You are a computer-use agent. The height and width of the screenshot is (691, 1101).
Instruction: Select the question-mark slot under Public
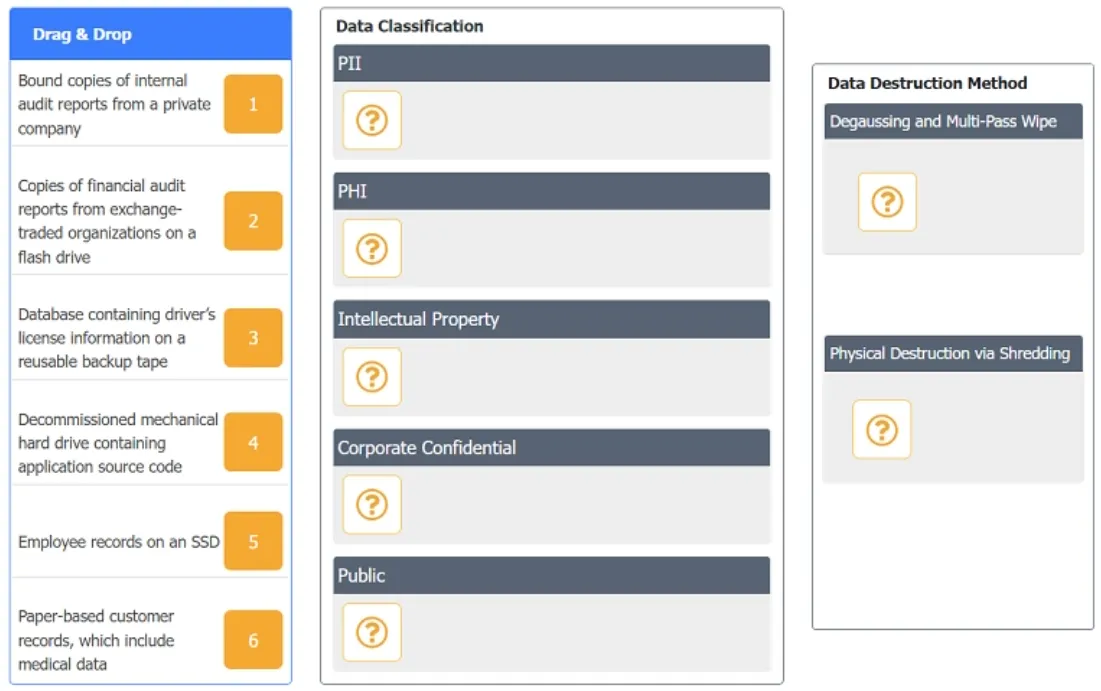pos(372,632)
